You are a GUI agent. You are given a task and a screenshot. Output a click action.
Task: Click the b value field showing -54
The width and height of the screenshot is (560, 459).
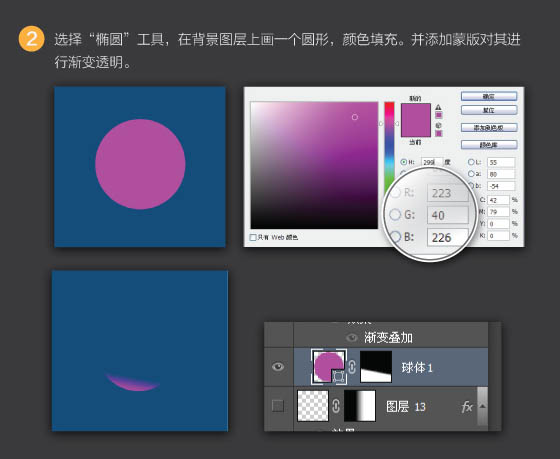(x=501, y=186)
